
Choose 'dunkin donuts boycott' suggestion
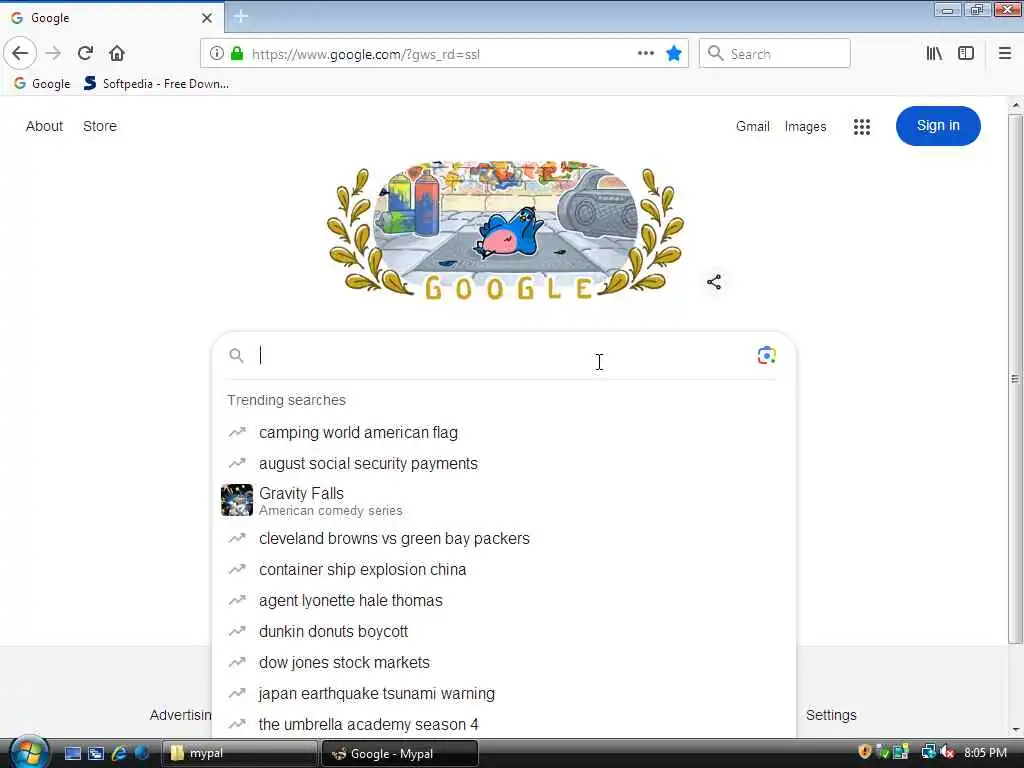pos(504,632)
